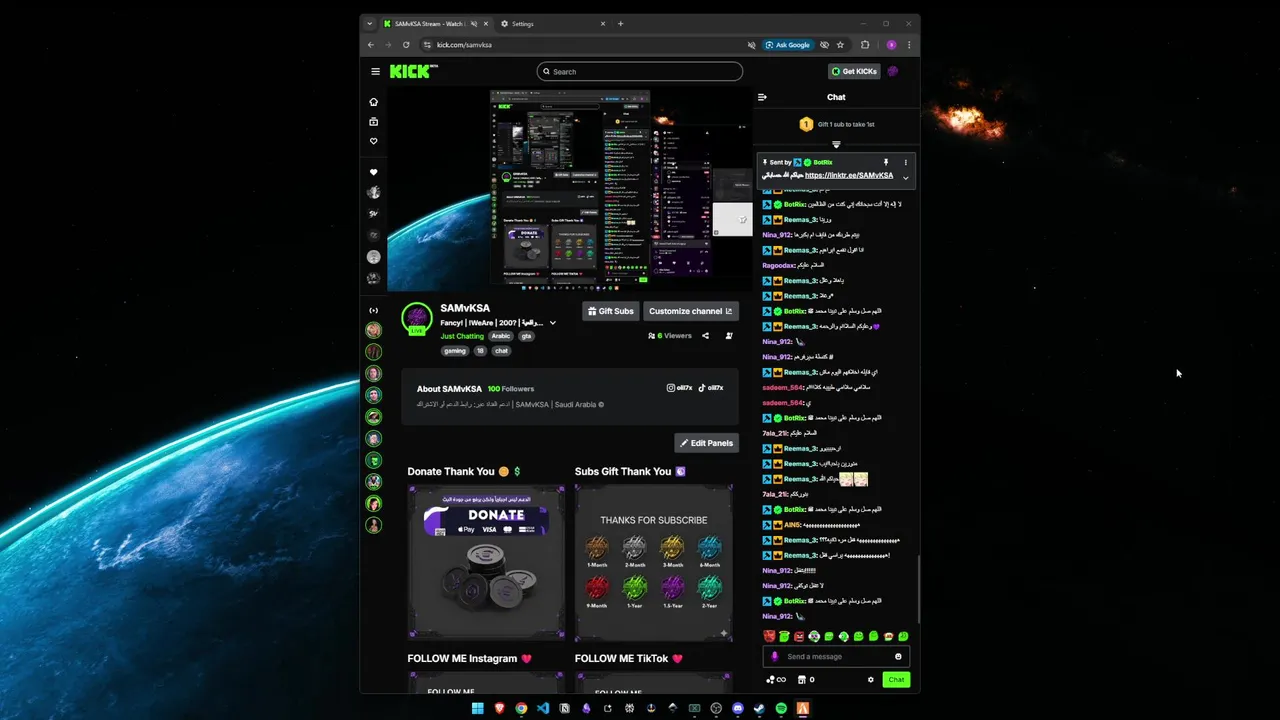Expand the pinned message chevron
Screen dimensions: 1280x720
pos(906,178)
